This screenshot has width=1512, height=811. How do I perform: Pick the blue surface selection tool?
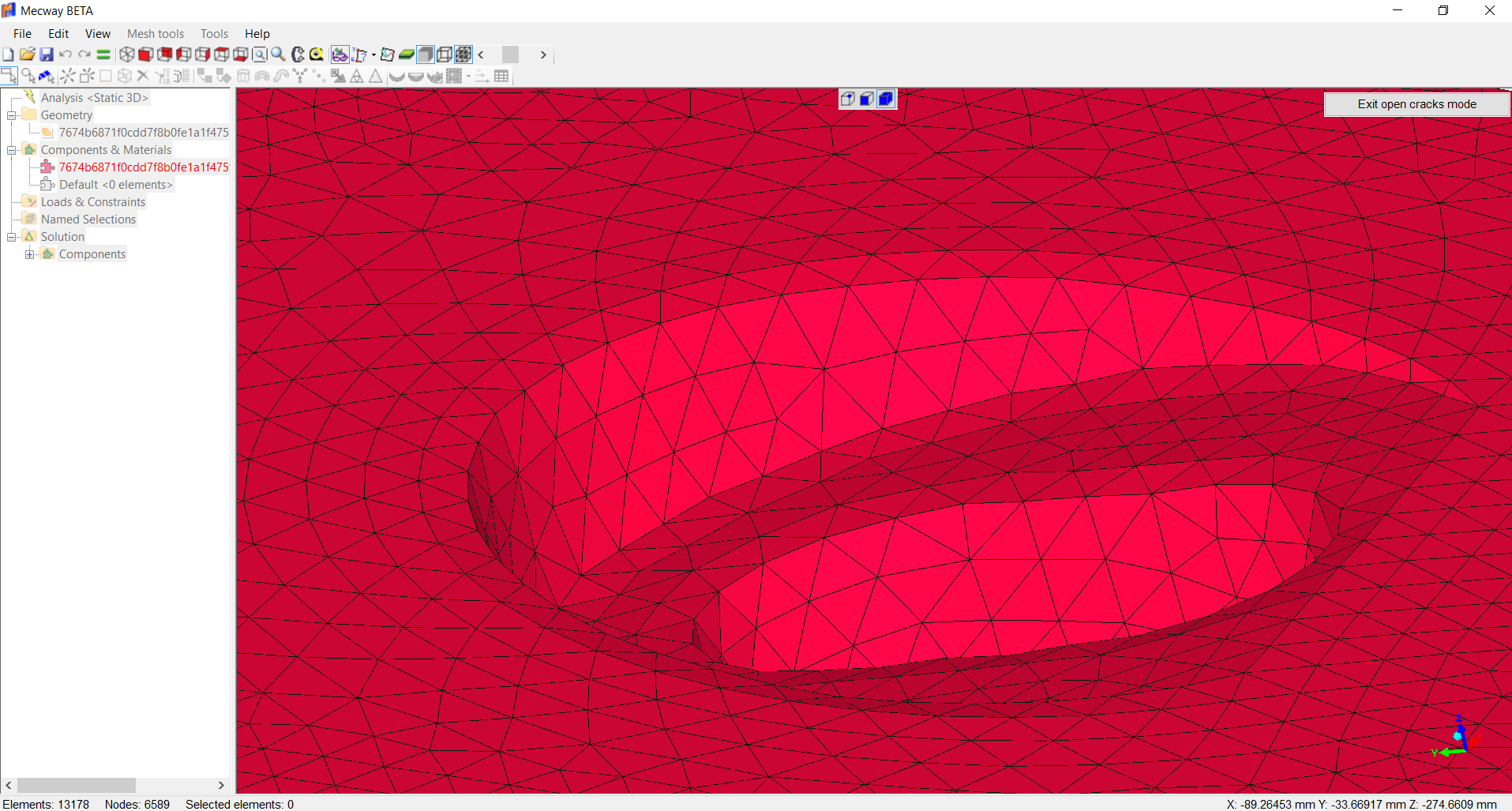click(47, 76)
